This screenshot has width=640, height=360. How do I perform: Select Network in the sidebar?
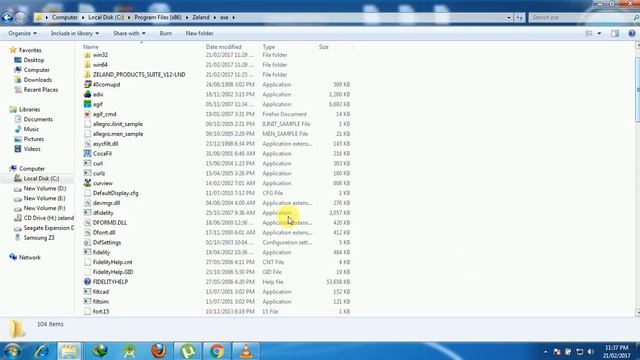coord(29,257)
